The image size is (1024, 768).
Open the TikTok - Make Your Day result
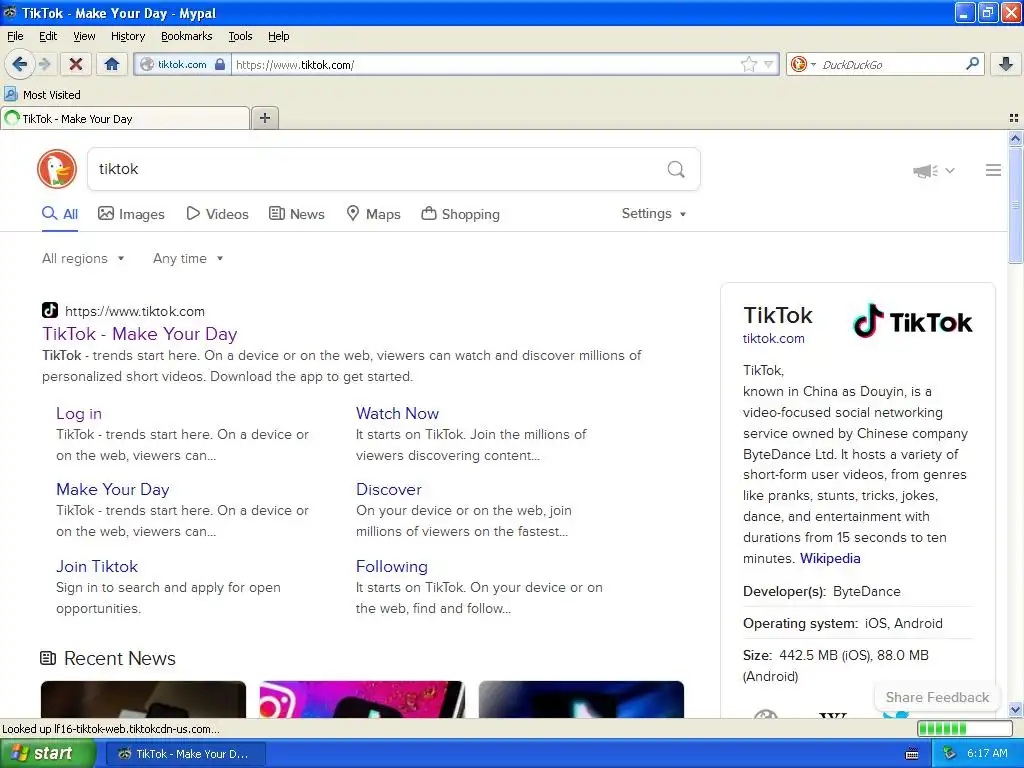(x=140, y=334)
